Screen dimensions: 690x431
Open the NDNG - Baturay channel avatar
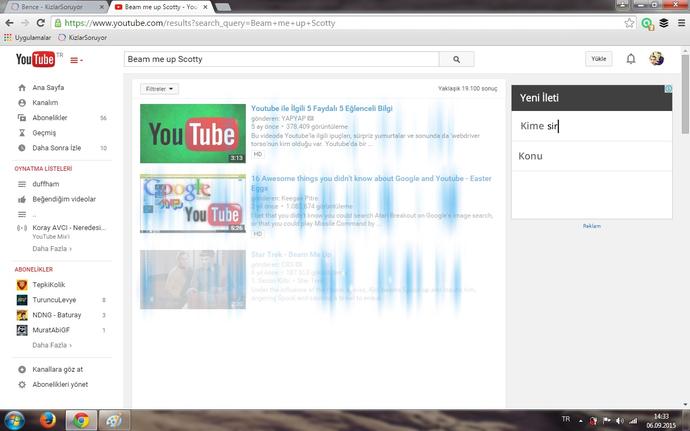[x=22, y=315]
